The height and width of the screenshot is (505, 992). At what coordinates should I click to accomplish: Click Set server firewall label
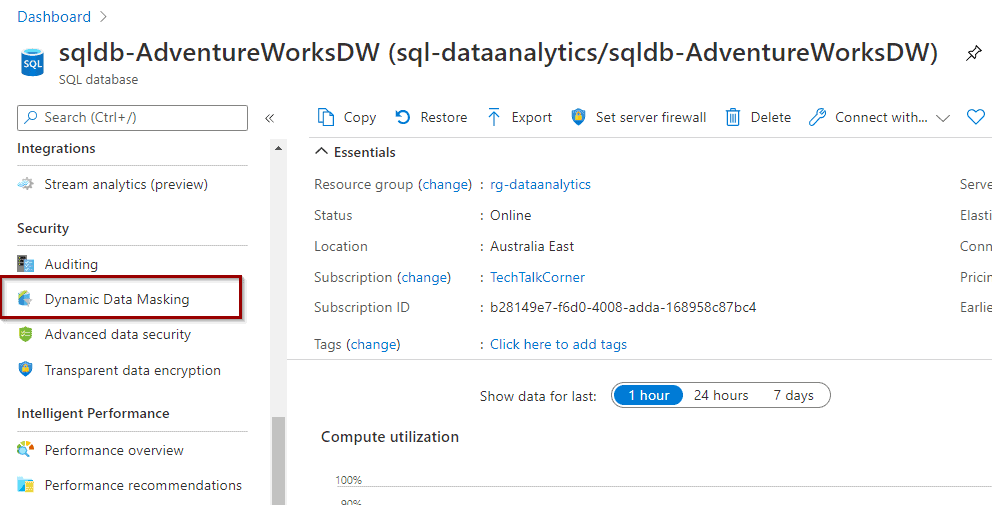tap(651, 117)
